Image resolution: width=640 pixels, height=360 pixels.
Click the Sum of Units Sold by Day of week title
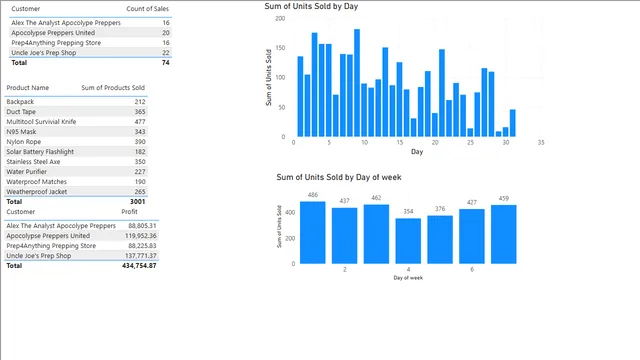point(339,177)
